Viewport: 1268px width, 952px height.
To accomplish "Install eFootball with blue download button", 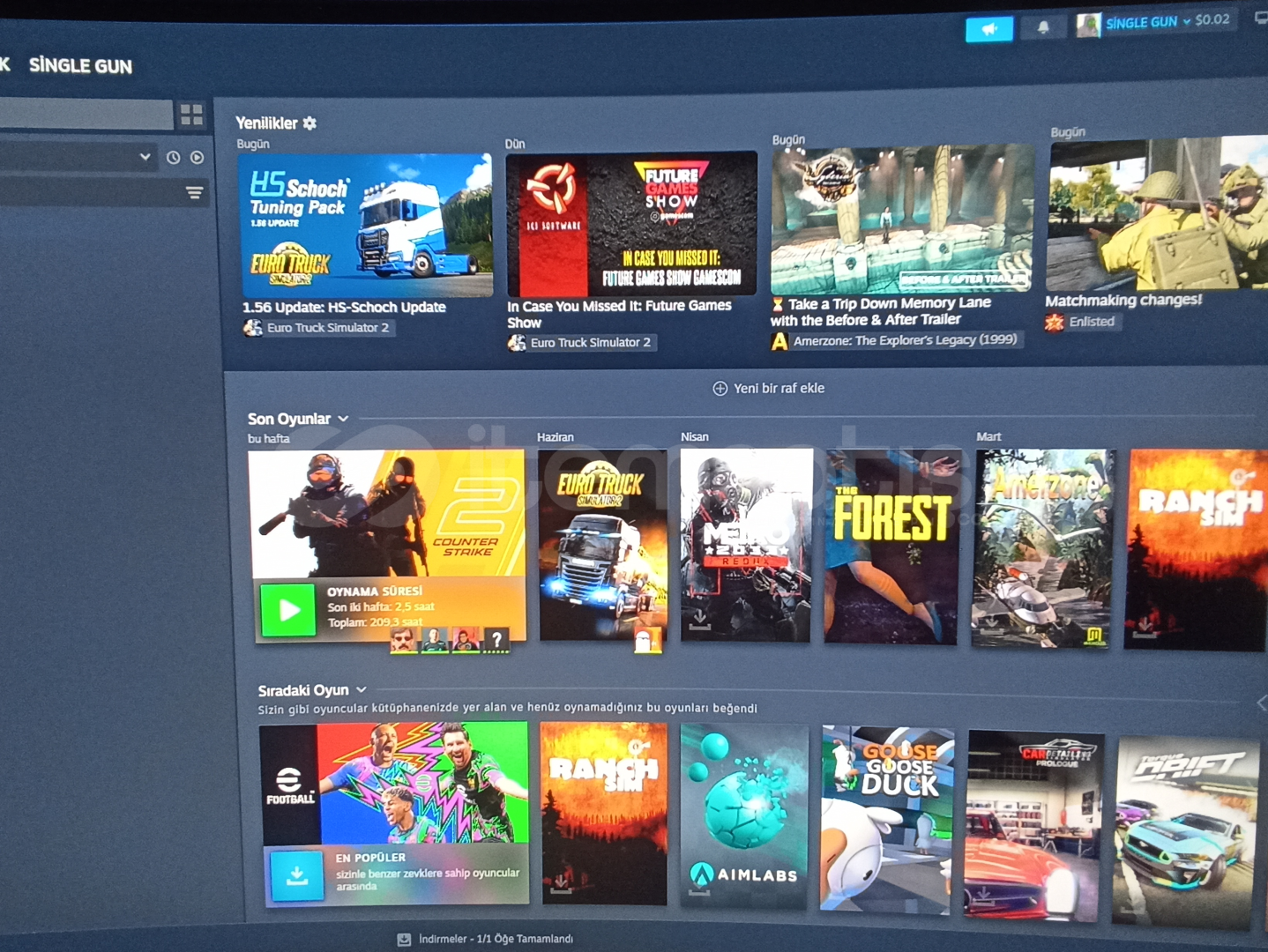I will (297, 874).
